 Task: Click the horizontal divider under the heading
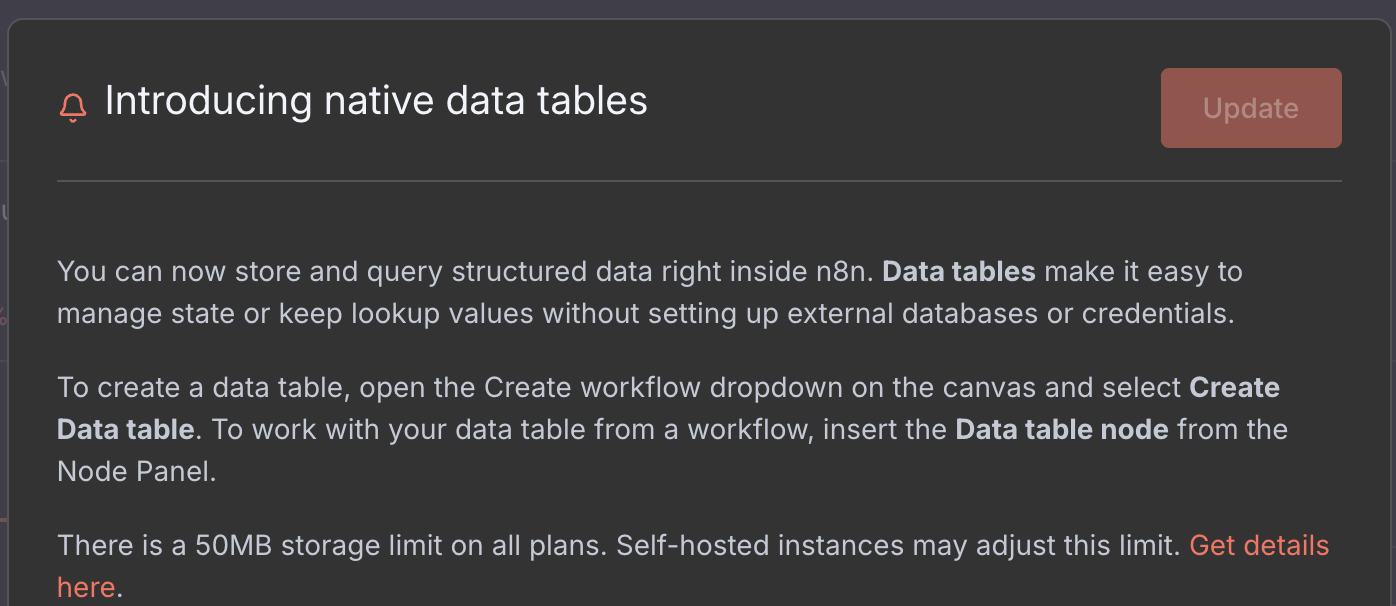click(x=698, y=181)
